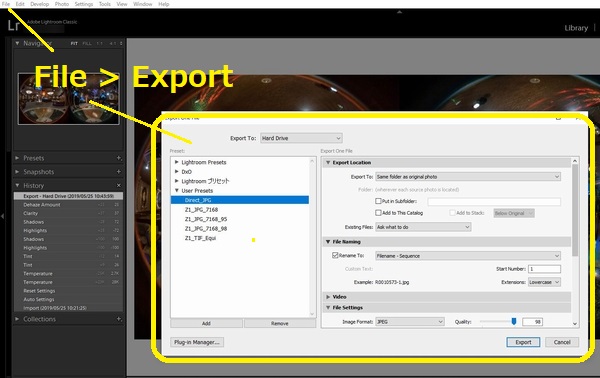Screen dimensions: 600x378
Task: Click the Navigator preview thumbnail
Action: point(68,99)
